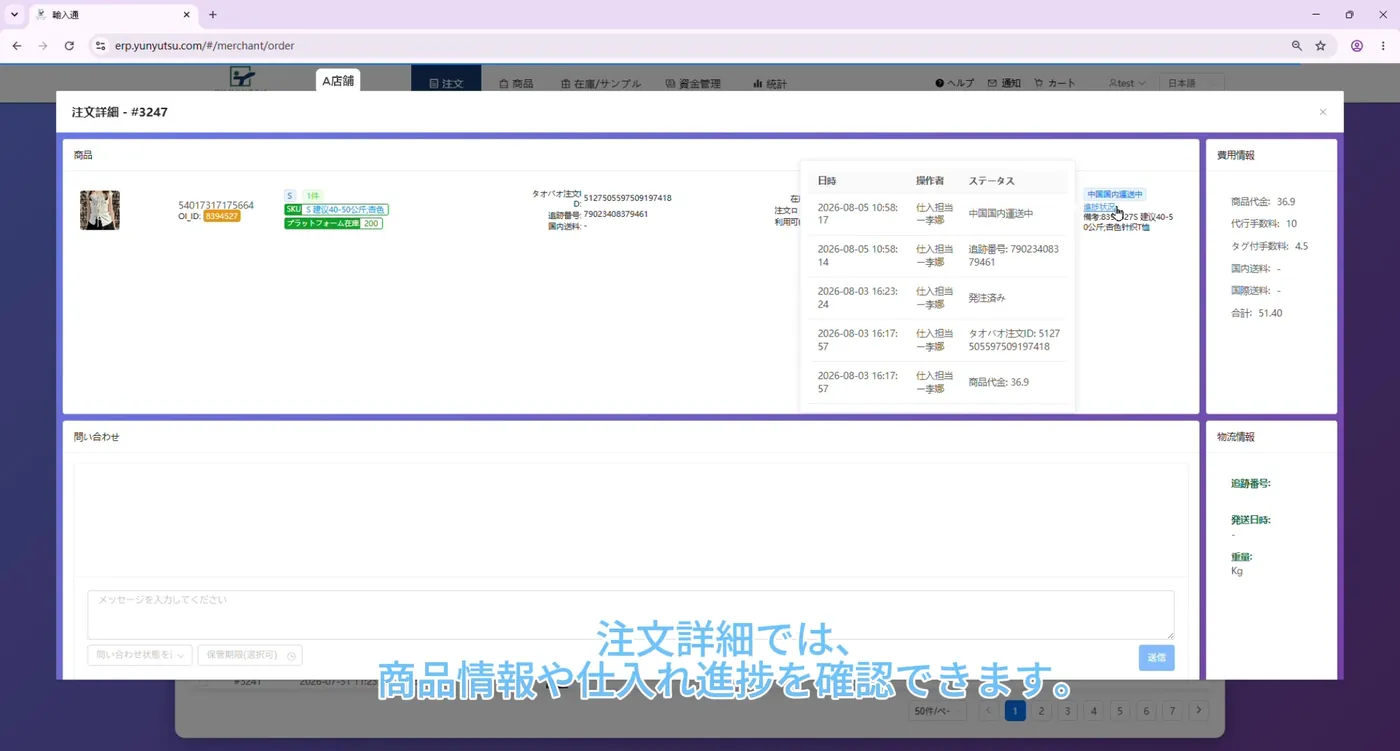Open the 在庫/サンプル navigation tab
The image size is (1400, 751).
601,84
